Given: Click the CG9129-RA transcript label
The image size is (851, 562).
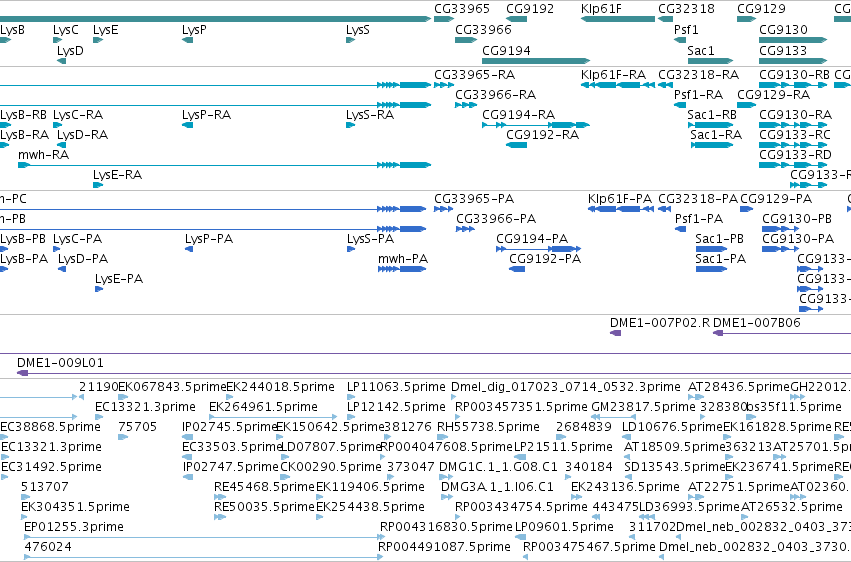Looking at the screenshot, I should (x=773, y=95).
